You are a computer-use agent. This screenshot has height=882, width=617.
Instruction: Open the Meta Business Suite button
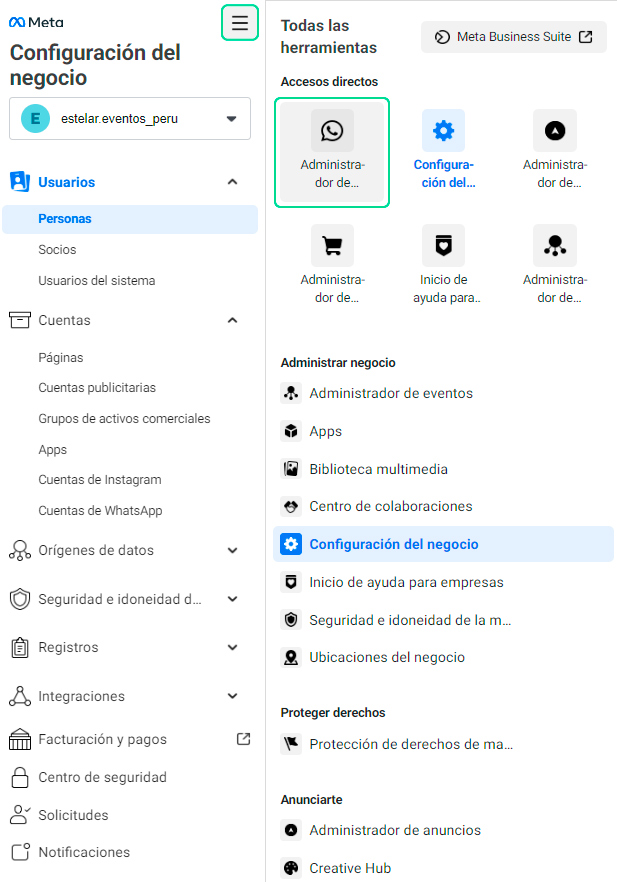point(514,37)
